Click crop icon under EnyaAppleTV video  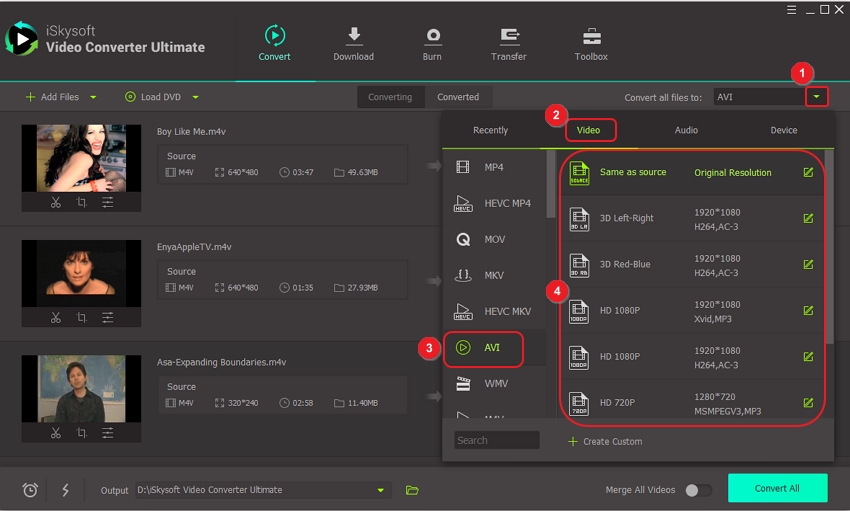[x=82, y=318]
